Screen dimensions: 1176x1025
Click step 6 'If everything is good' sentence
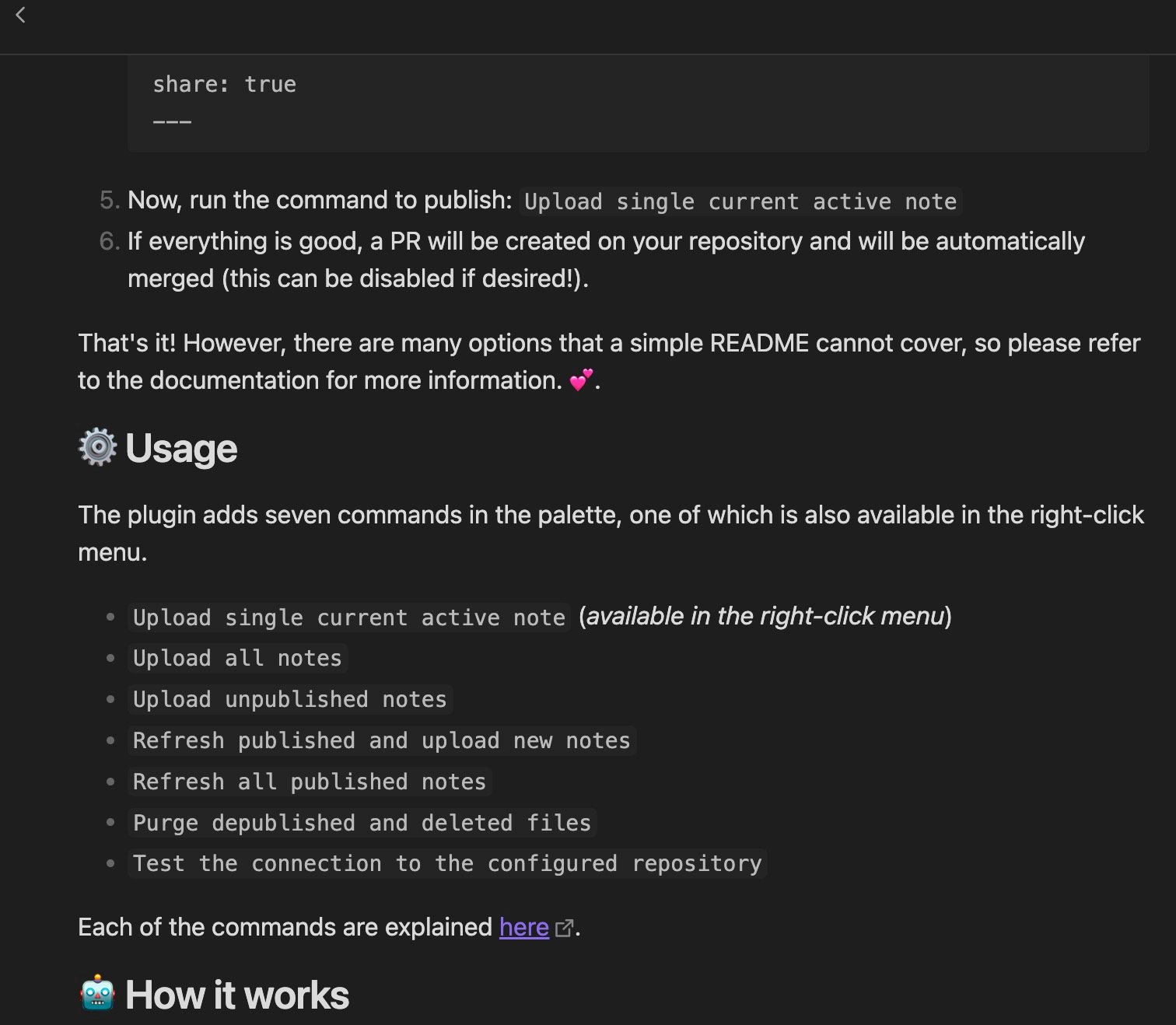[x=606, y=260]
